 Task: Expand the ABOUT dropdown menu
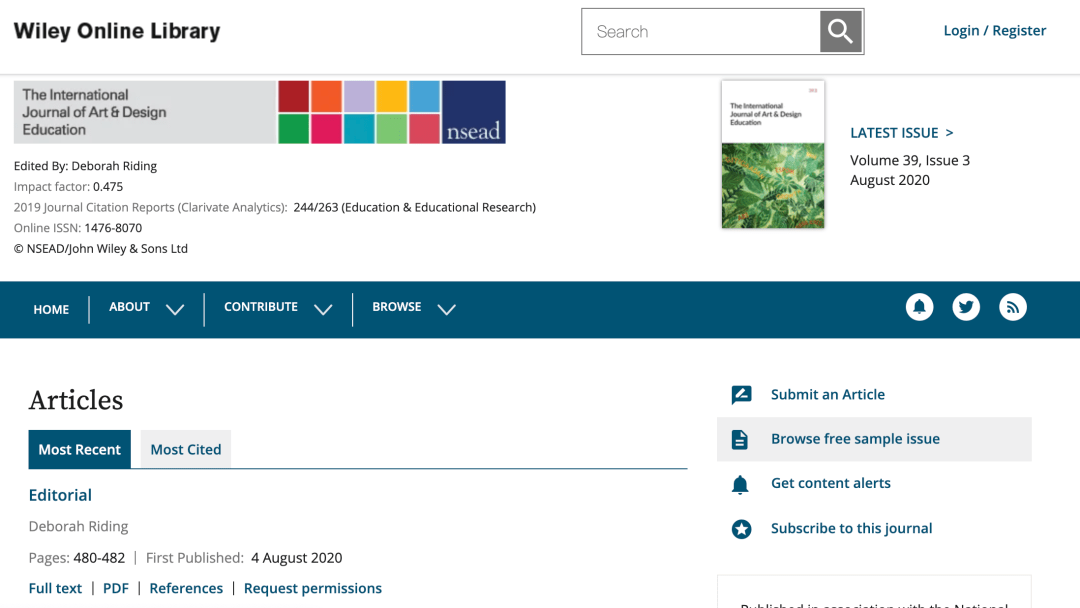tap(146, 308)
